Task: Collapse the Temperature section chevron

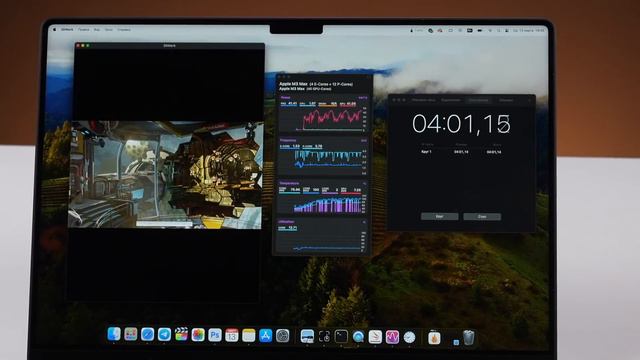Action: (x=364, y=184)
